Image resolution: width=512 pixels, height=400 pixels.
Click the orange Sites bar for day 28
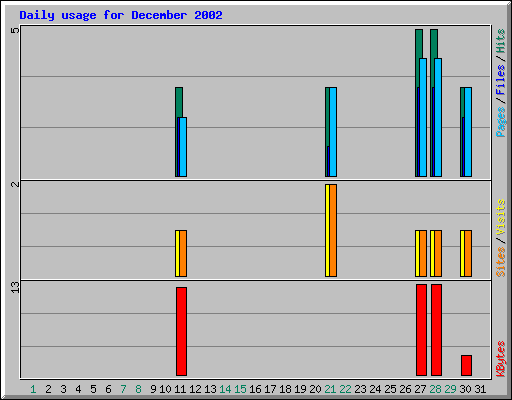[438, 253]
